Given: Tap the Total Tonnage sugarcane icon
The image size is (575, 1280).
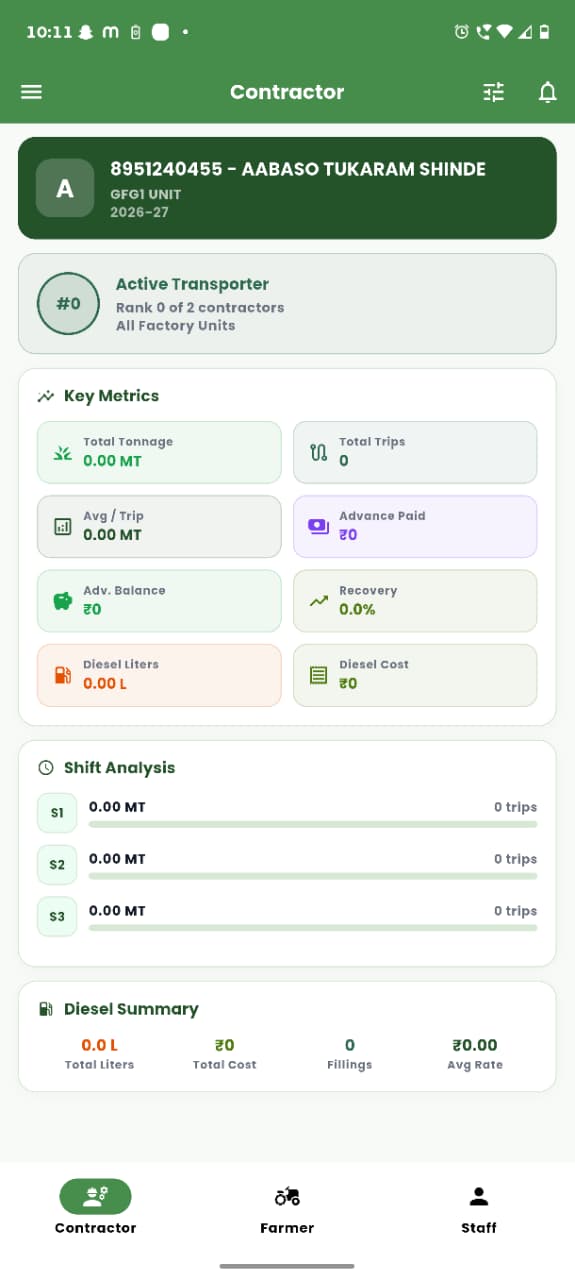Looking at the screenshot, I should point(63,452).
